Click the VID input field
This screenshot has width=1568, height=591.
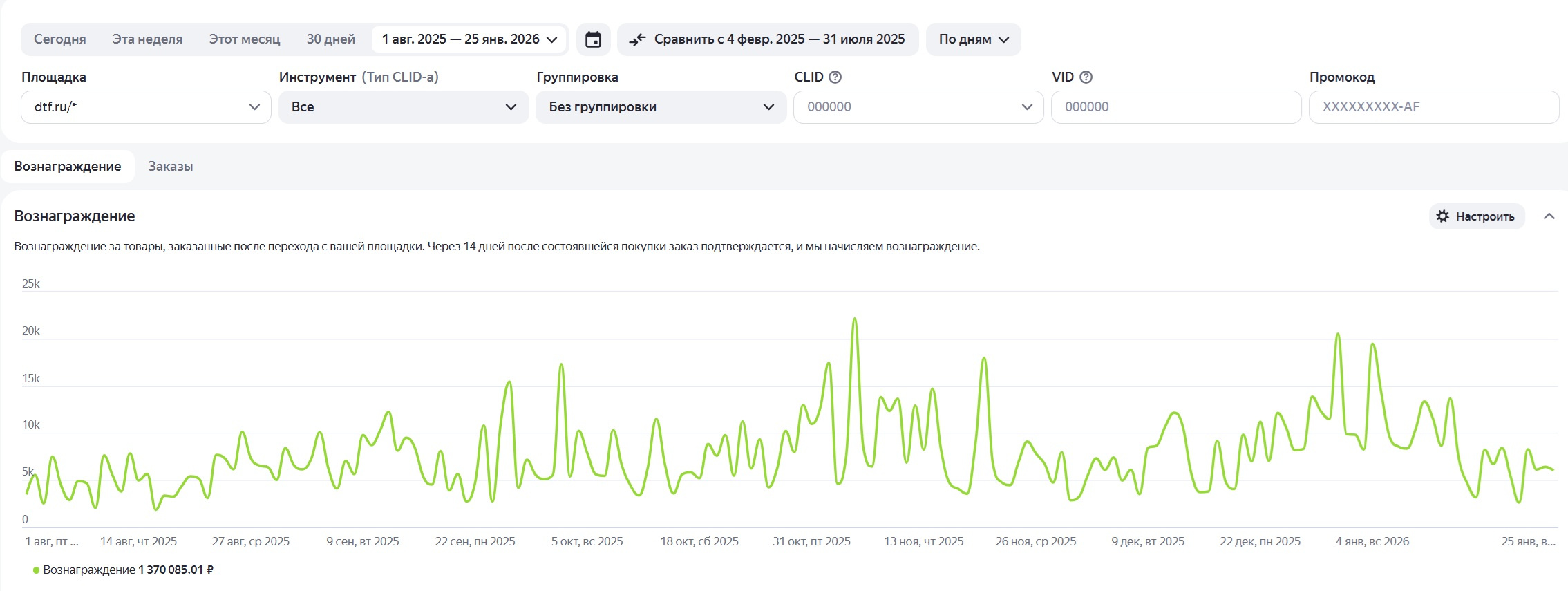(x=1175, y=107)
